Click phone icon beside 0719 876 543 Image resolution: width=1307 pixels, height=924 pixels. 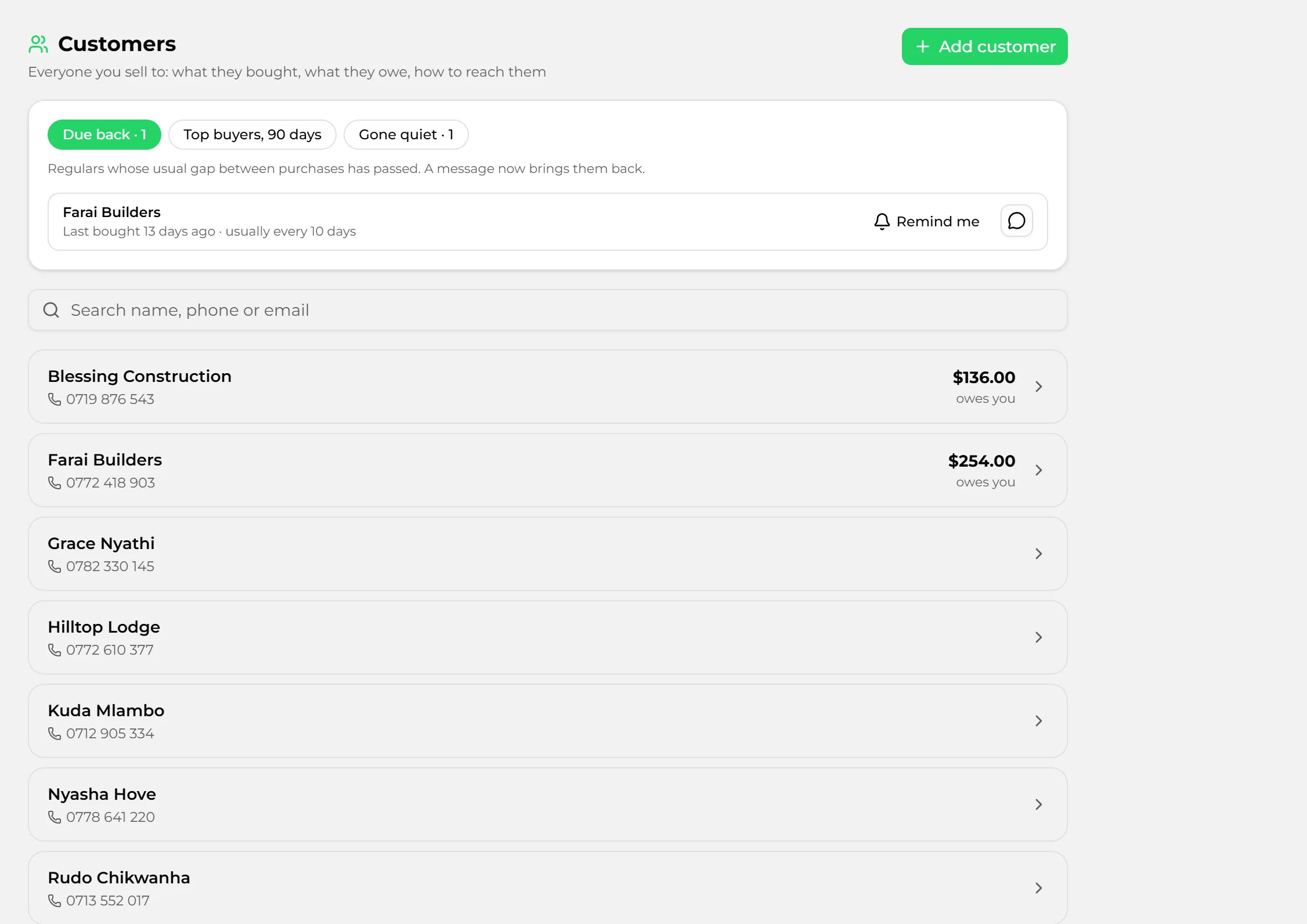click(x=55, y=399)
